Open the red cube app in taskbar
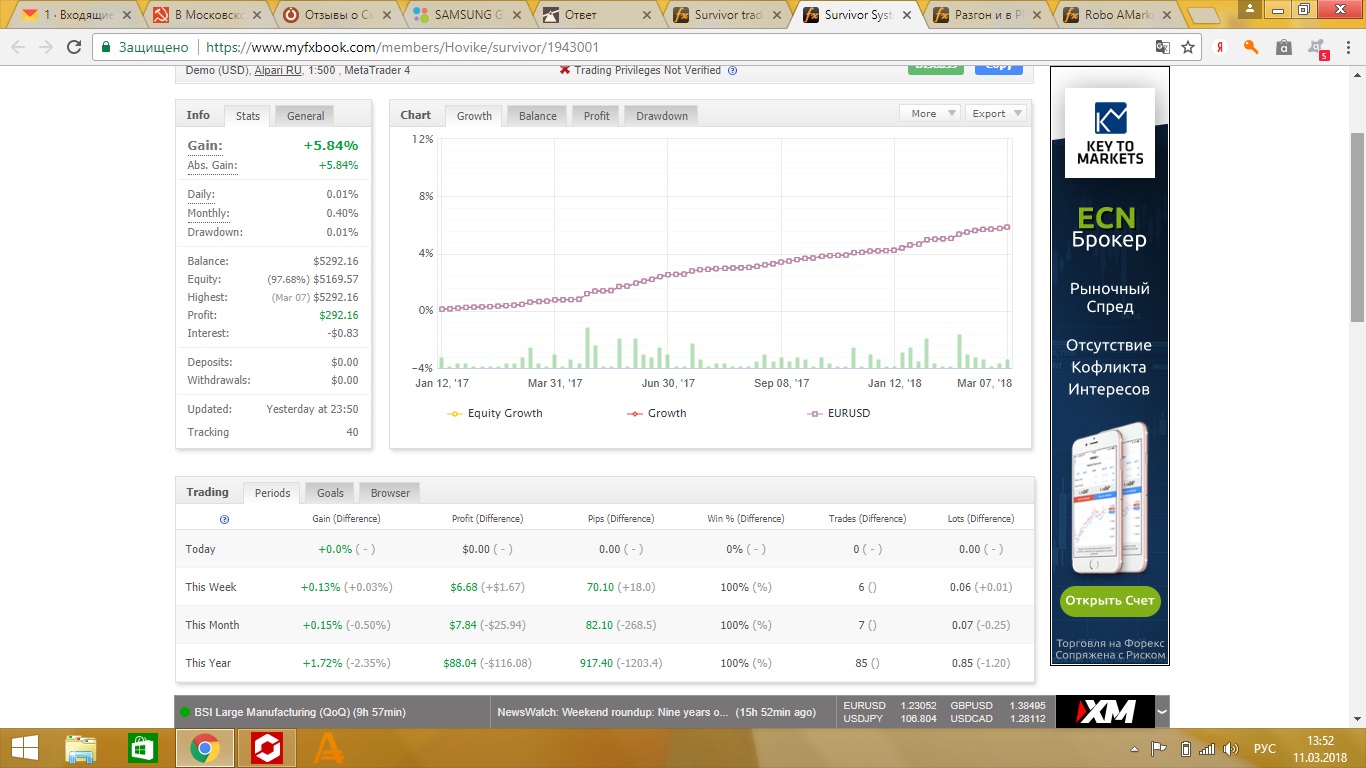1366x768 pixels. point(267,748)
